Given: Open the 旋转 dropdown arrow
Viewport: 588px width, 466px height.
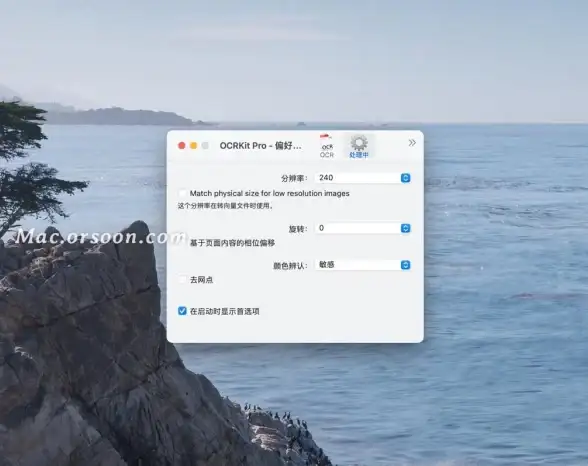Looking at the screenshot, I should point(405,228).
